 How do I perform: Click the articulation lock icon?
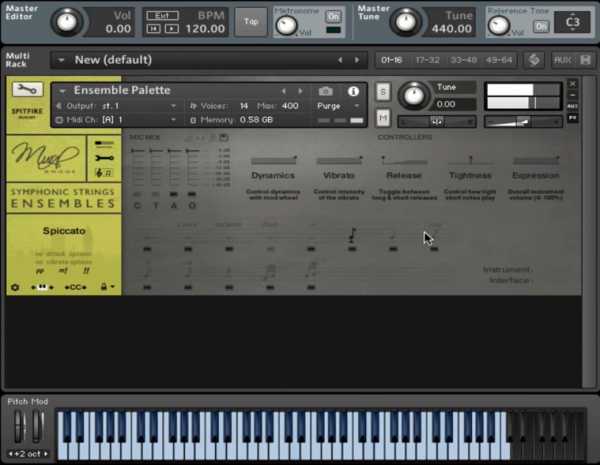click(x=103, y=286)
